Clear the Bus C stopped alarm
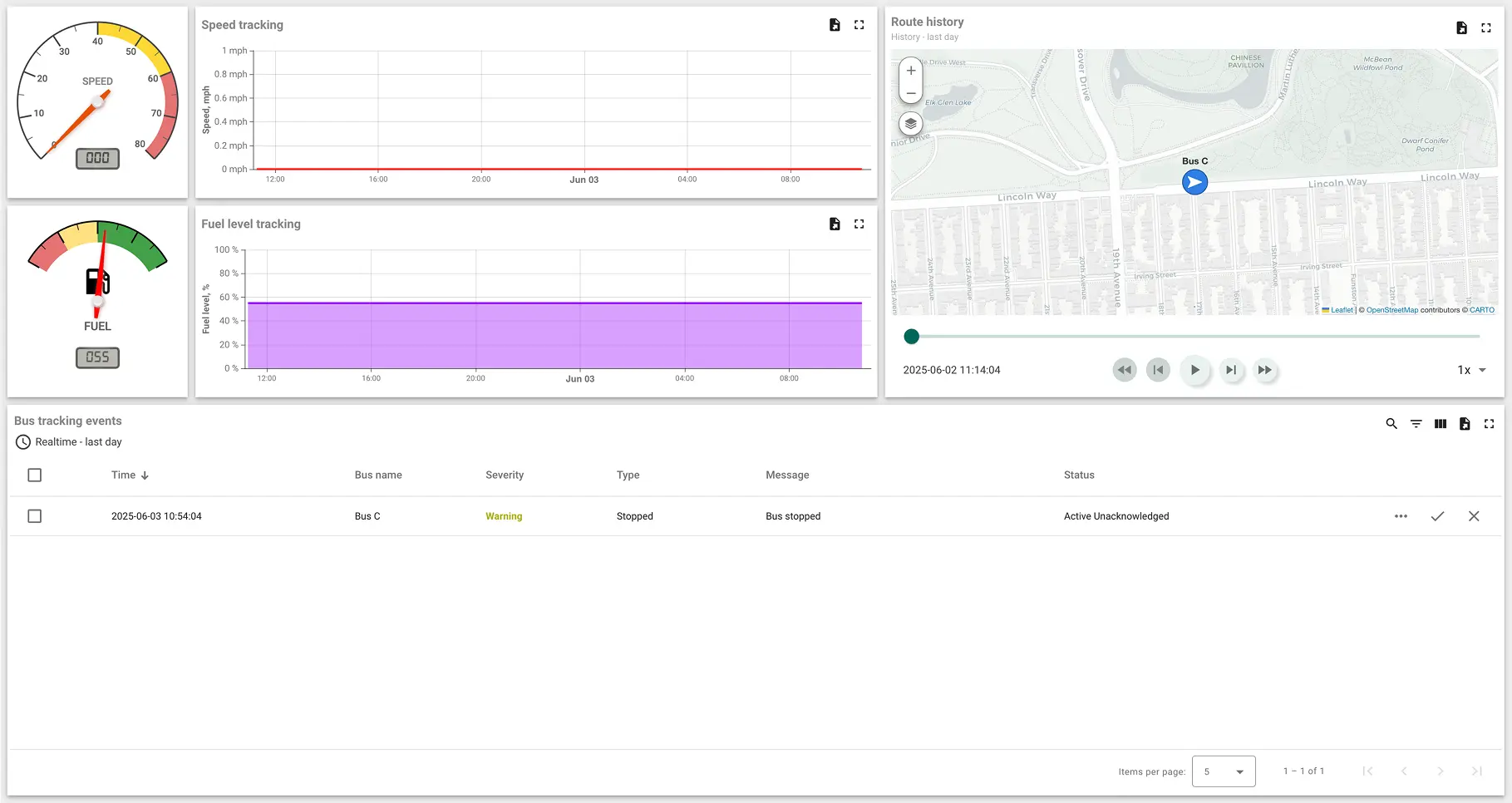 [x=1474, y=516]
